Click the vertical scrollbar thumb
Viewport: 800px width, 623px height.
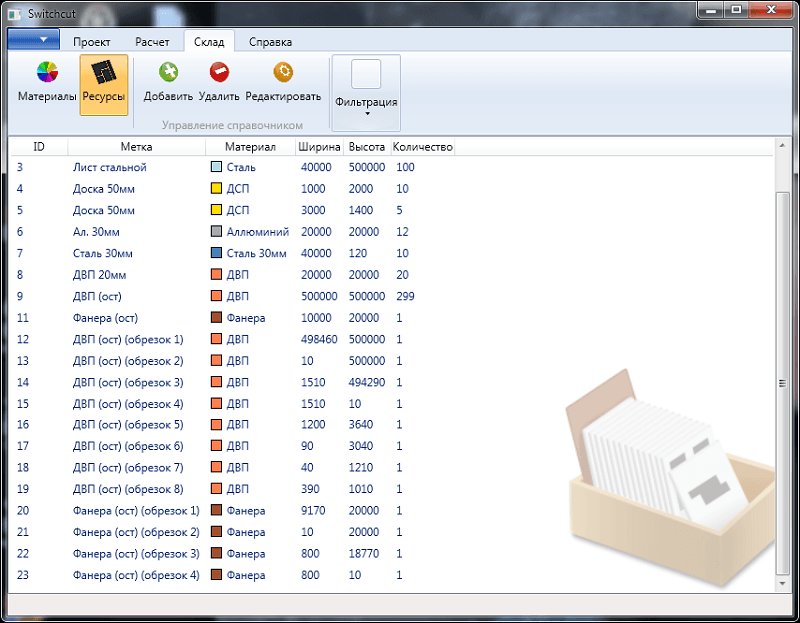point(782,383)
